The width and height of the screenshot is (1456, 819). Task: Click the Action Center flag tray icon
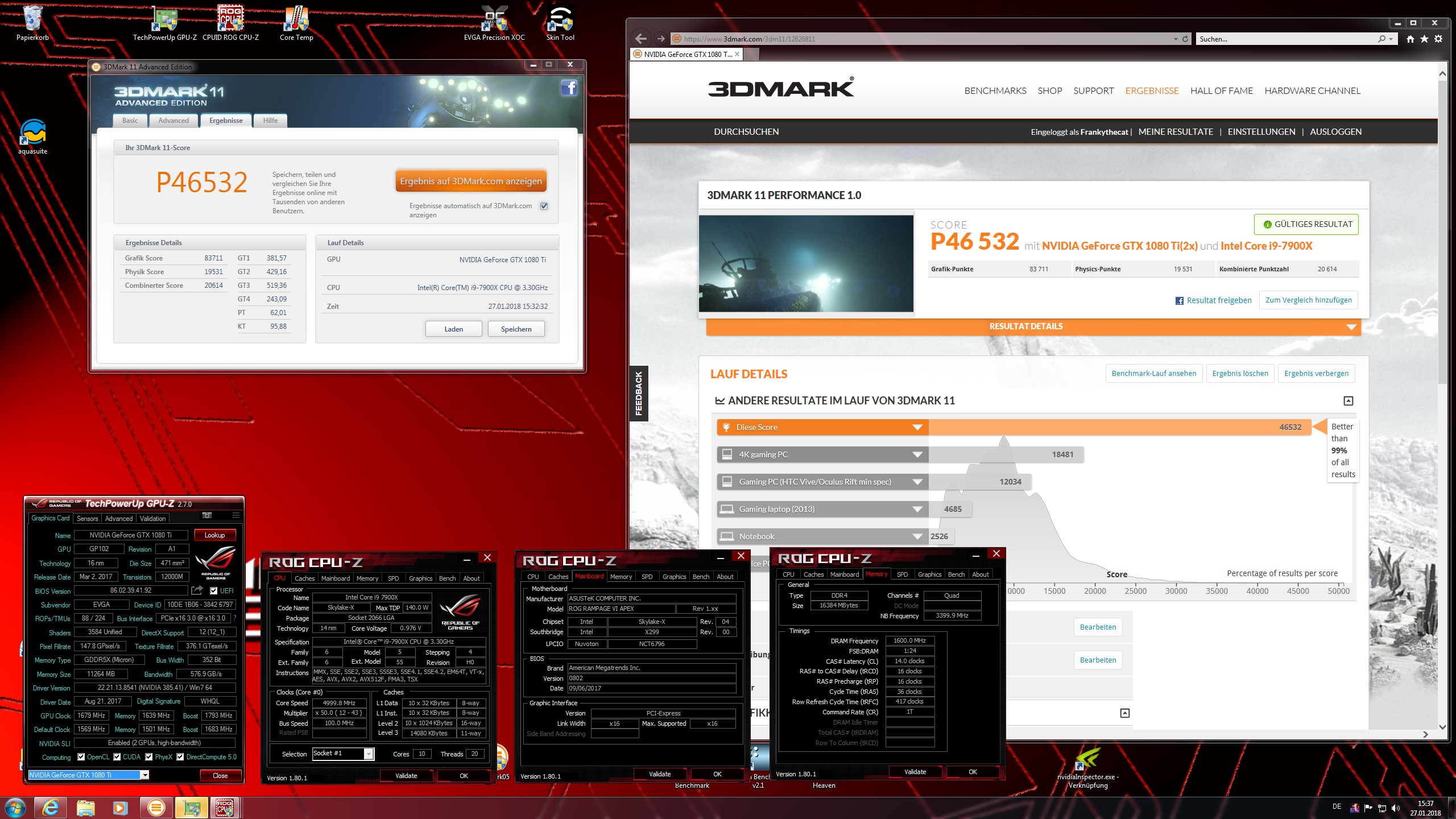(x=1368, y=808)
